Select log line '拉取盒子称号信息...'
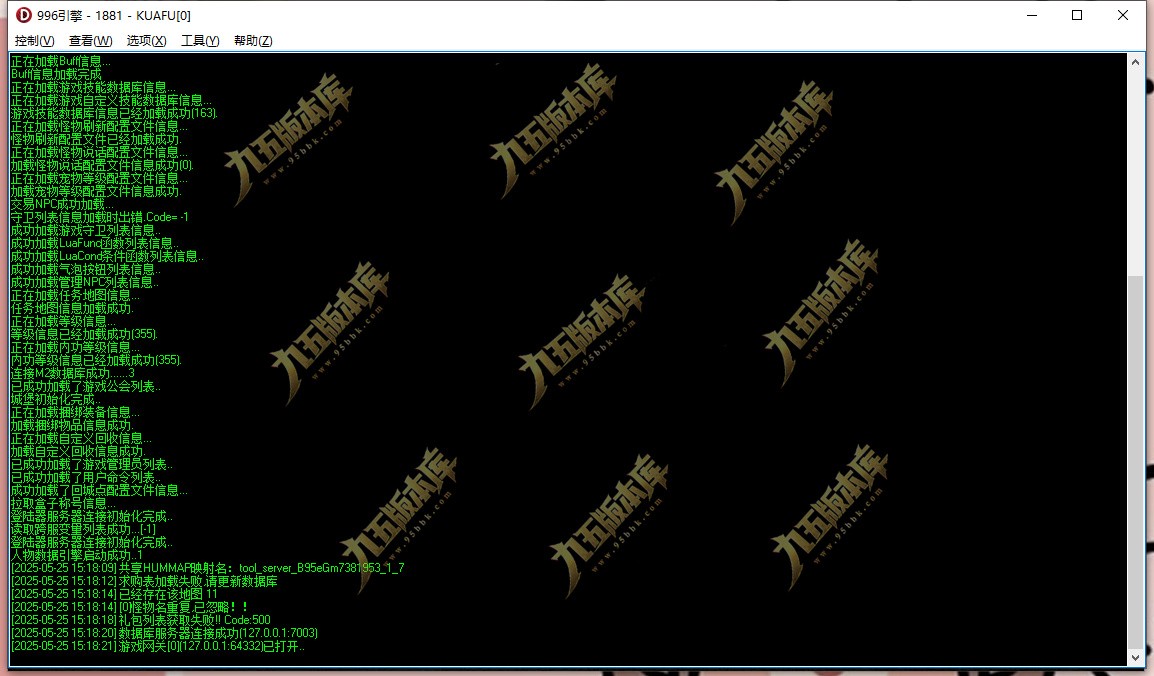Viewport: 1154px width, 676px height. (x=63, y=503)
